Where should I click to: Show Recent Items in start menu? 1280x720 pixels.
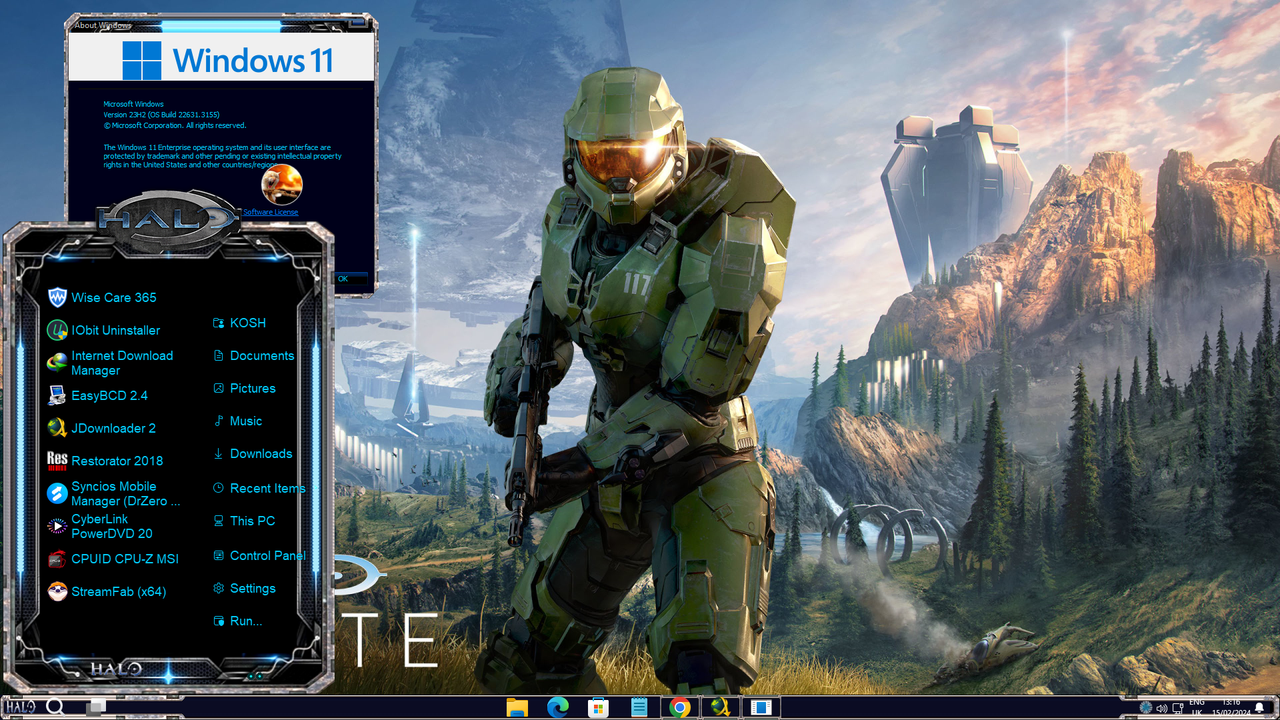(x=259, y=488)
